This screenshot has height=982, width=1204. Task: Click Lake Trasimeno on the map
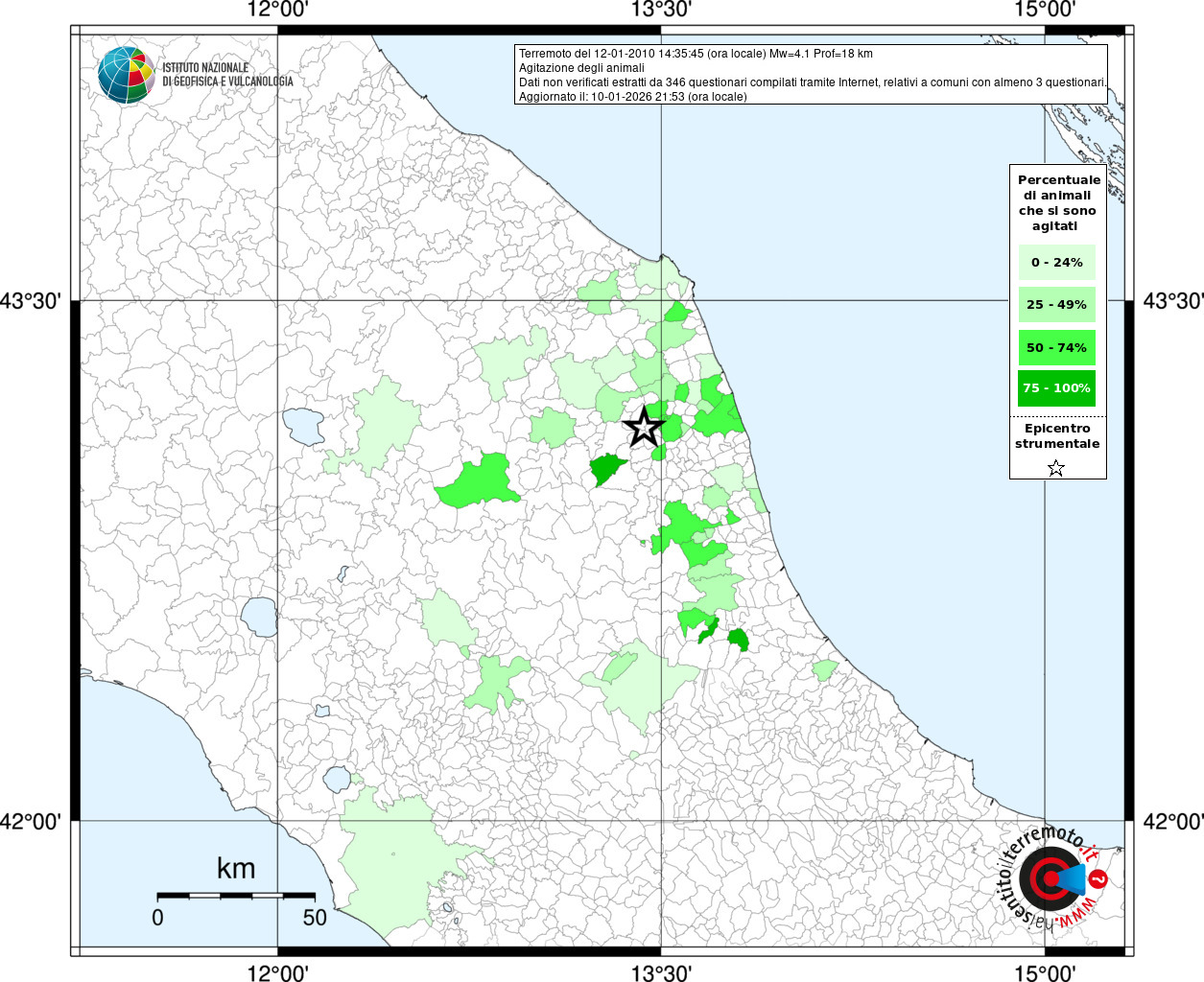(303, 426)
